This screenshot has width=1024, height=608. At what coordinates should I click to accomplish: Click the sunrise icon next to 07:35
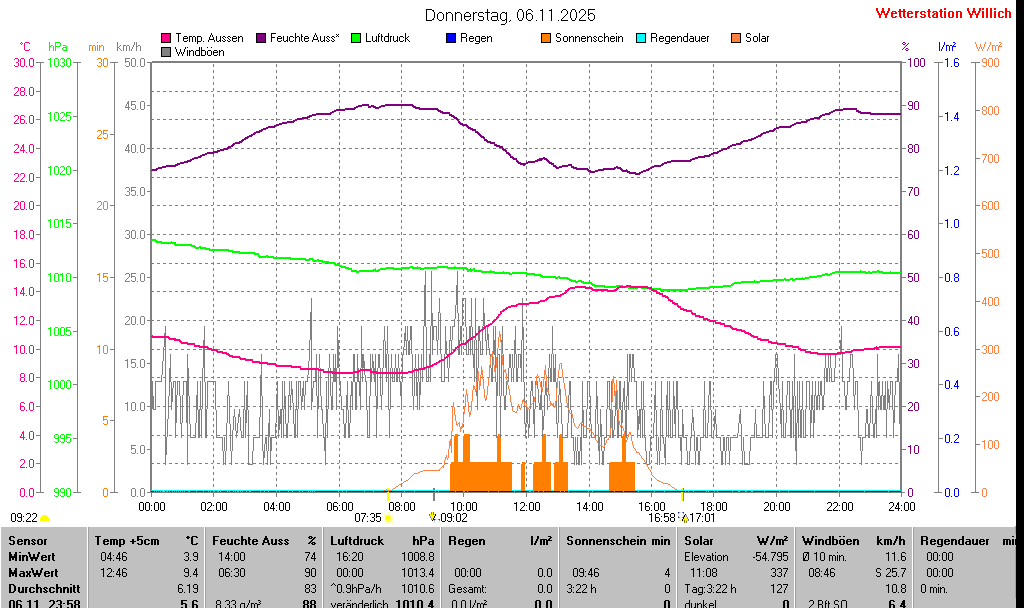[x=389, y=518]
